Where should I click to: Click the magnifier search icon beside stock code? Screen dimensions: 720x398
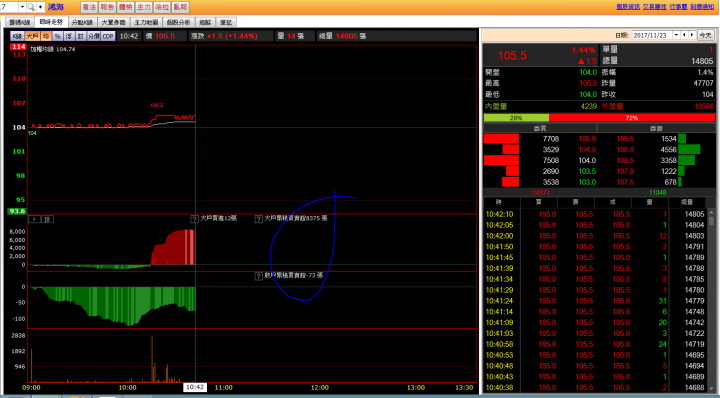pos(31,7)
